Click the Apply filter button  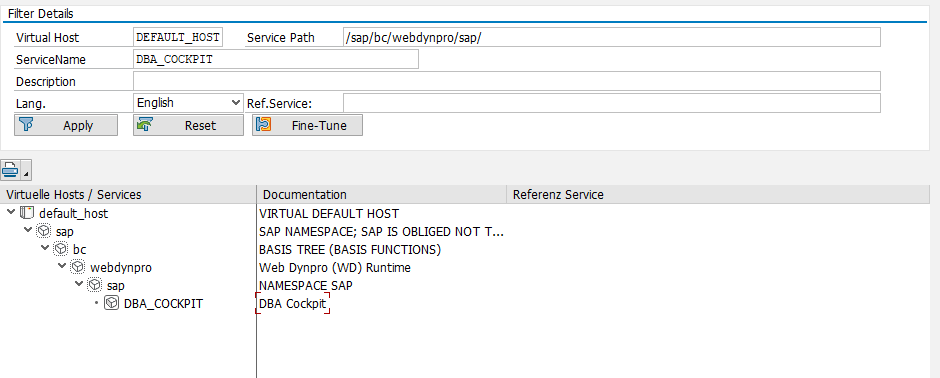coord(66,125)
